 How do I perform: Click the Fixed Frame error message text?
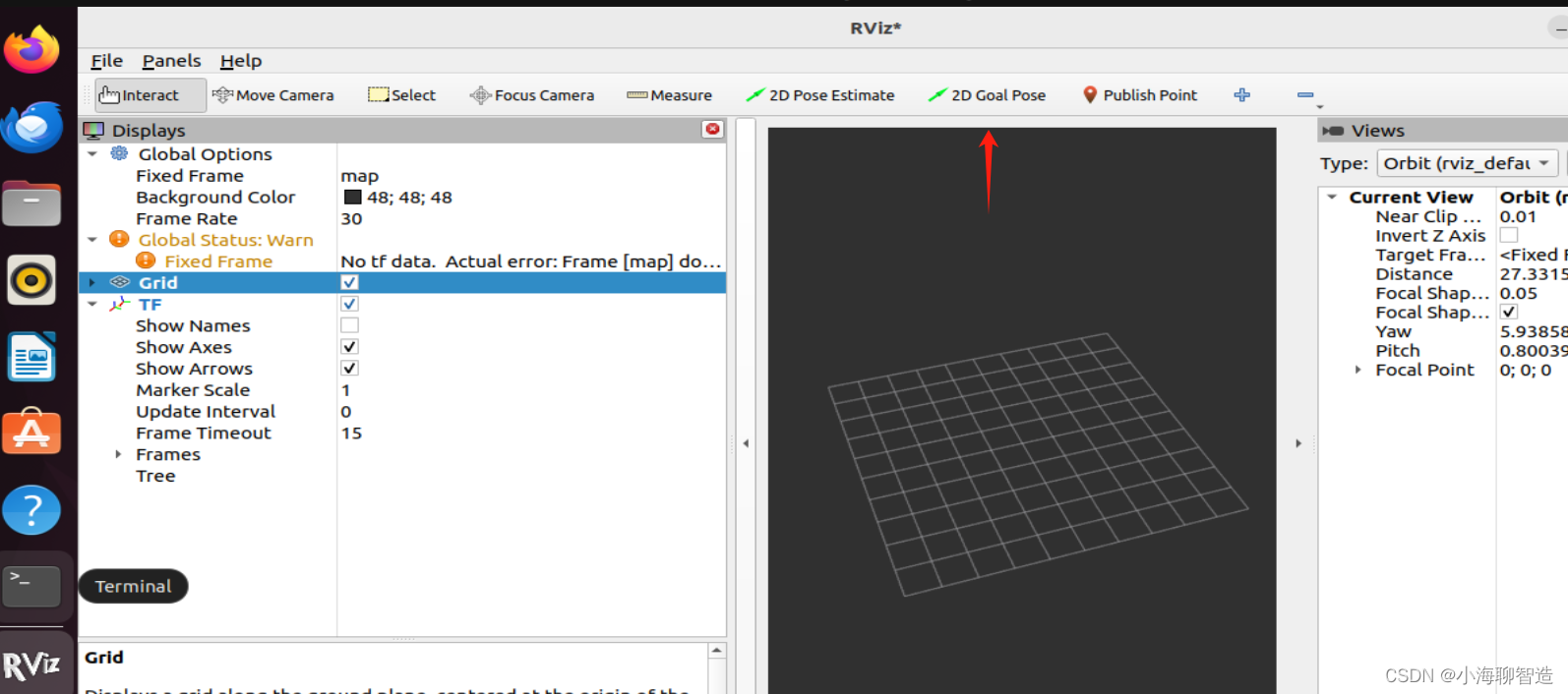tap(531, 260)
